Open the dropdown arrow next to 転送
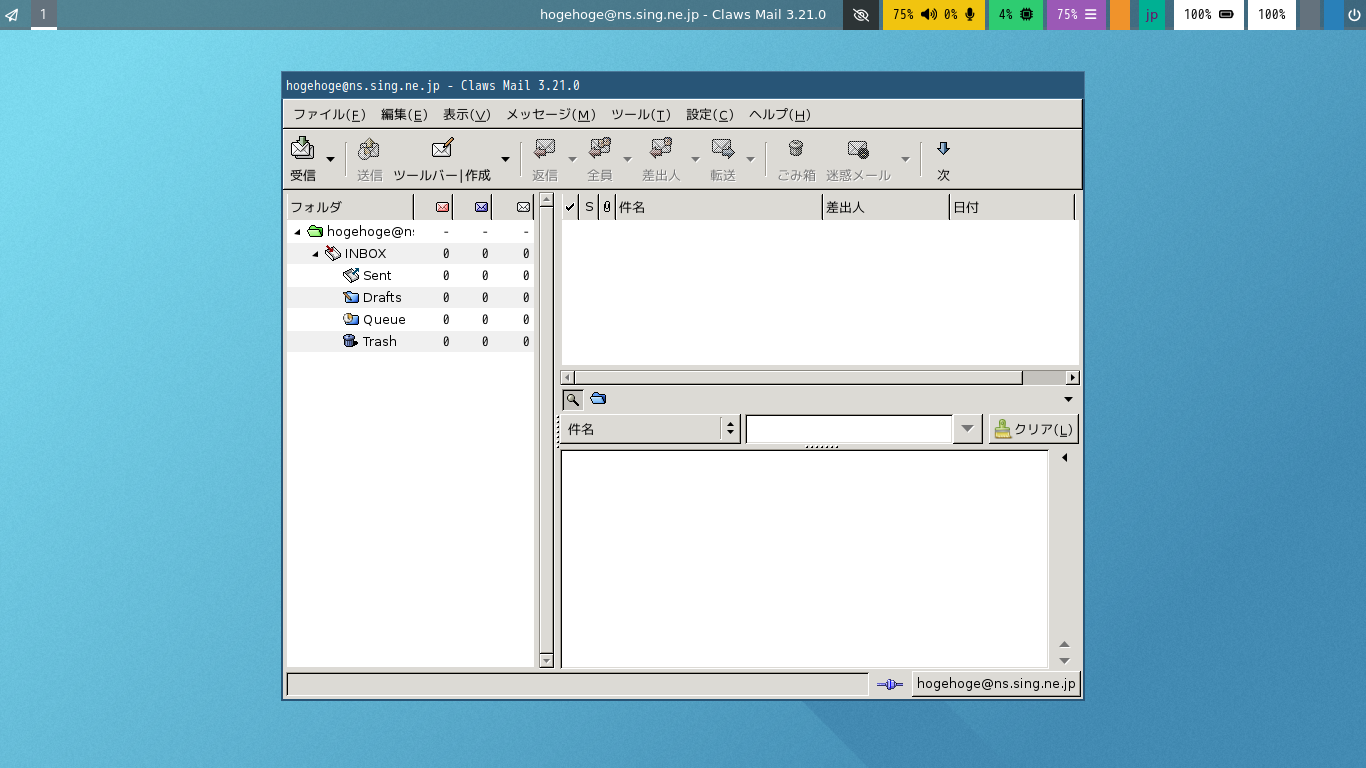The width and height of the screenshot is (1366, 768). coord(750,159)
